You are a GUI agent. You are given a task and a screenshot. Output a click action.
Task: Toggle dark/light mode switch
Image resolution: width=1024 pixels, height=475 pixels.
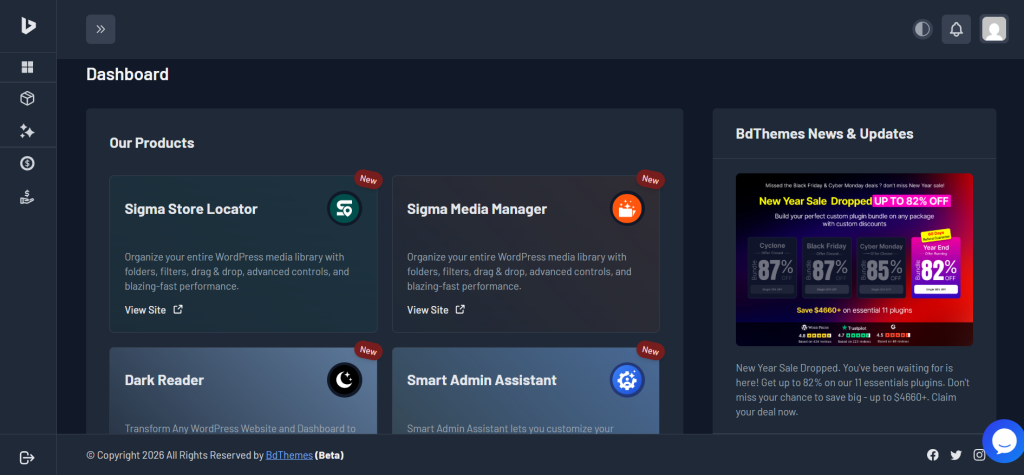(x=922, y=29)
